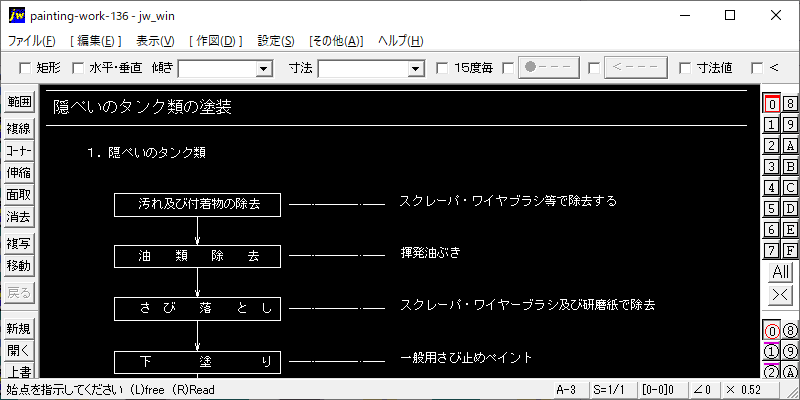
Task: Enable the 水平・垂直 checkbox
Action: 78,68
